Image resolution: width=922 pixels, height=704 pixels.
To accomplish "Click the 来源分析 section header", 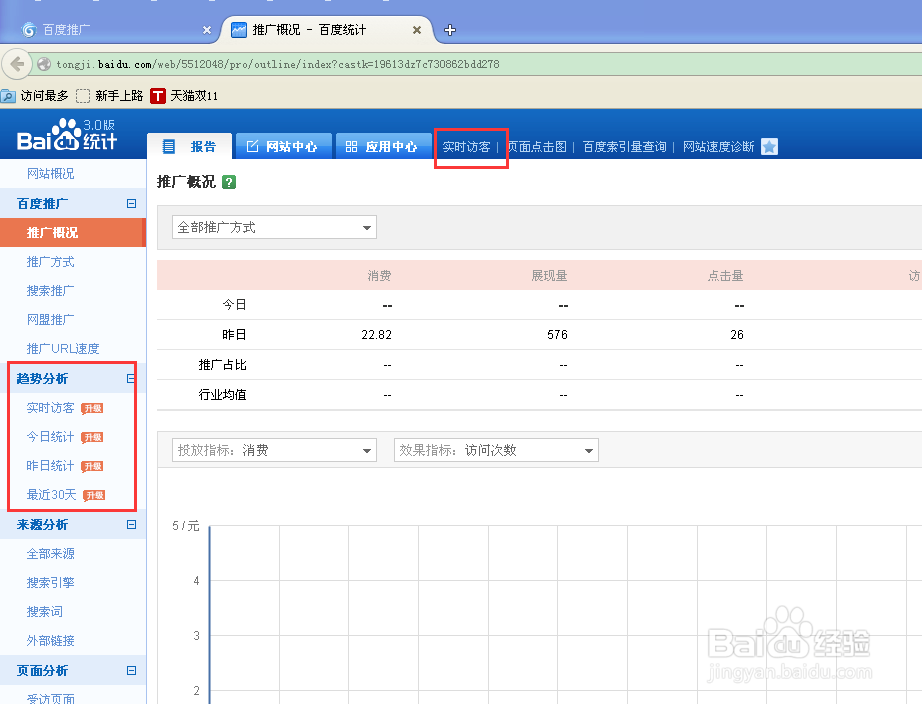I will tap(42, 525).
